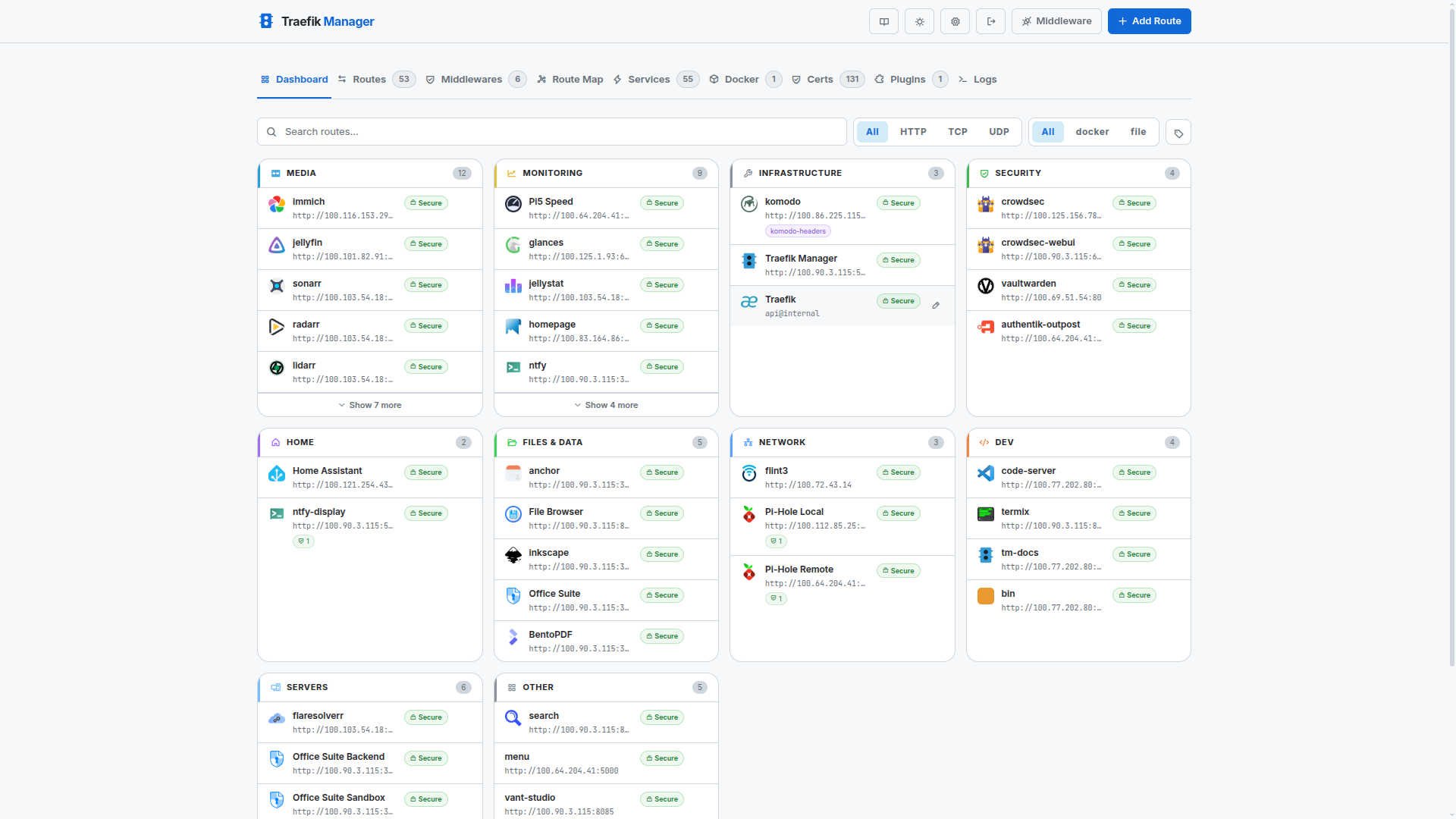Open the Middleware button in the header
This screenshot has height=819, width=1456.
point(1056,21)
